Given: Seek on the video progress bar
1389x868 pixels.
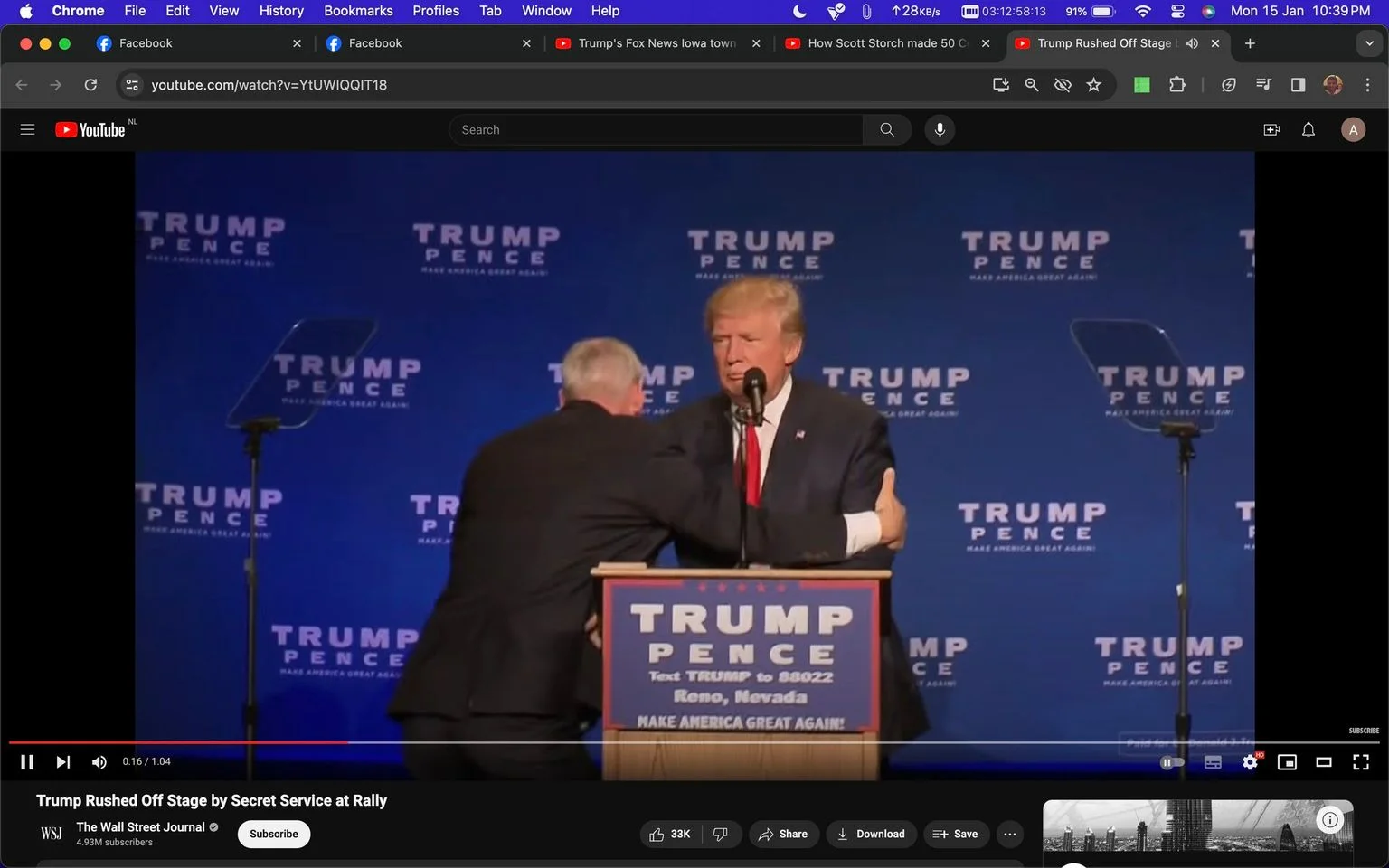Looking at the screenshot, I should [694, 742].
